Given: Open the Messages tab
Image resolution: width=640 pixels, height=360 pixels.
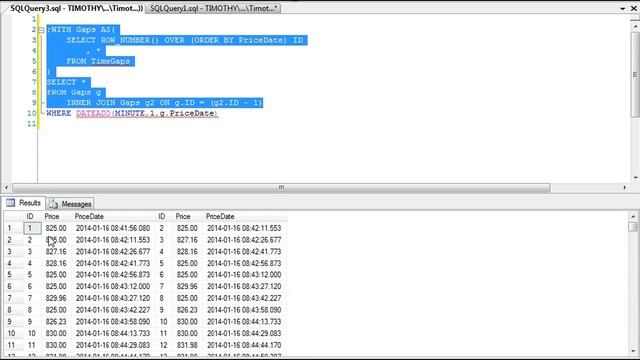Looking at the screenshot, I should [x=70, y=204].
